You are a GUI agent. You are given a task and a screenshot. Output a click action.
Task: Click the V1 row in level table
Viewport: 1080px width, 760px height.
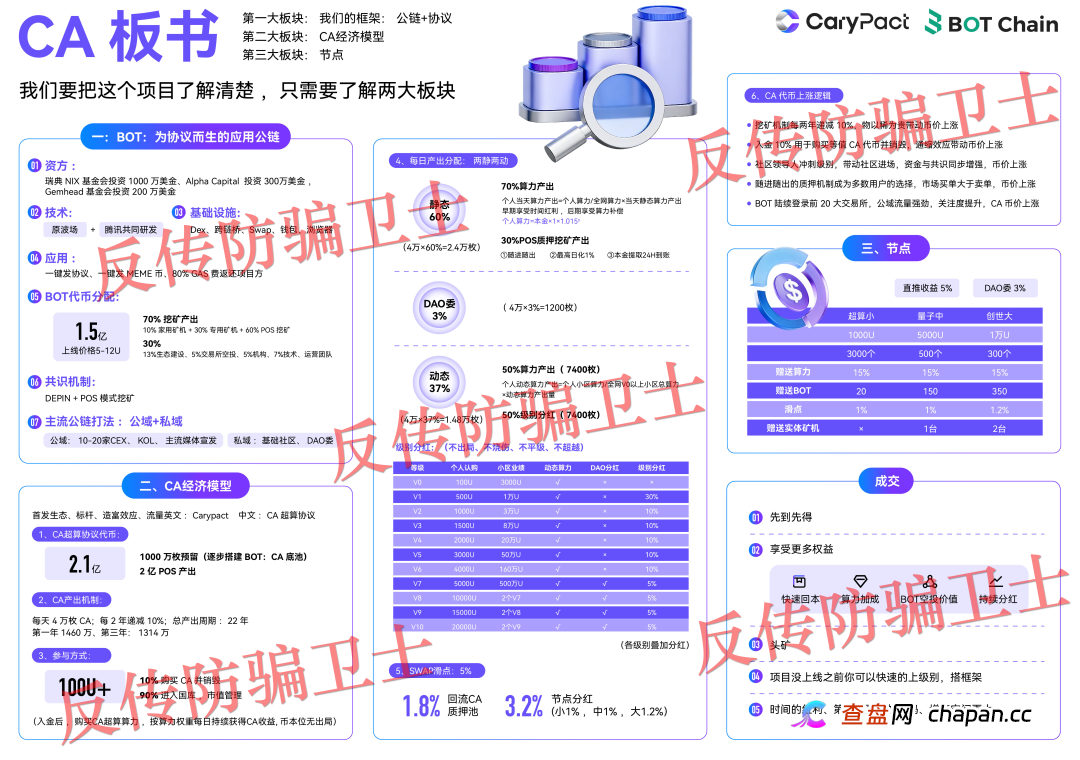tap(541, 497)
